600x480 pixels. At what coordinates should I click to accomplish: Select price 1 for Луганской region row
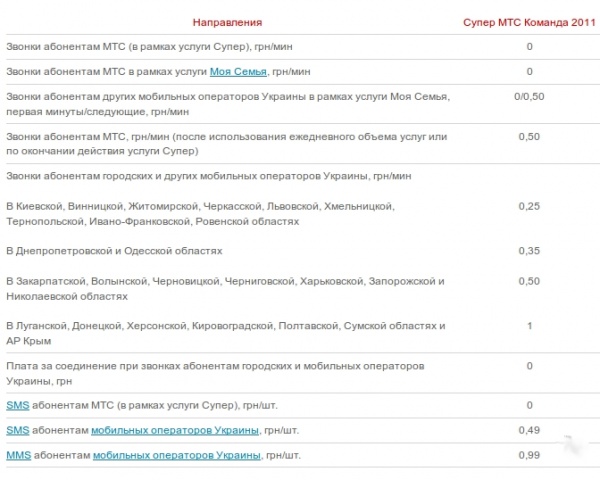coord(529,326)
